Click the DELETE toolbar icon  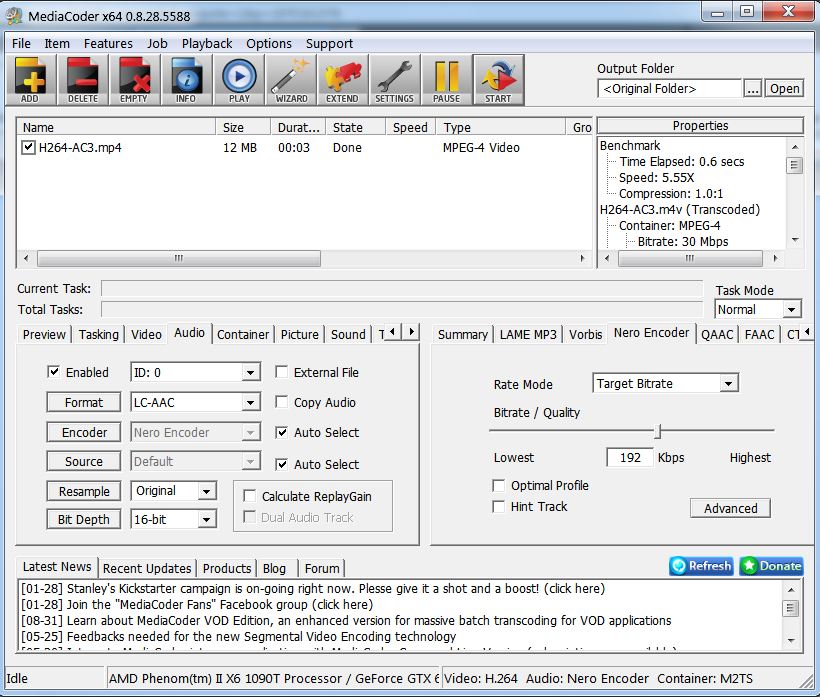(83, 80)
